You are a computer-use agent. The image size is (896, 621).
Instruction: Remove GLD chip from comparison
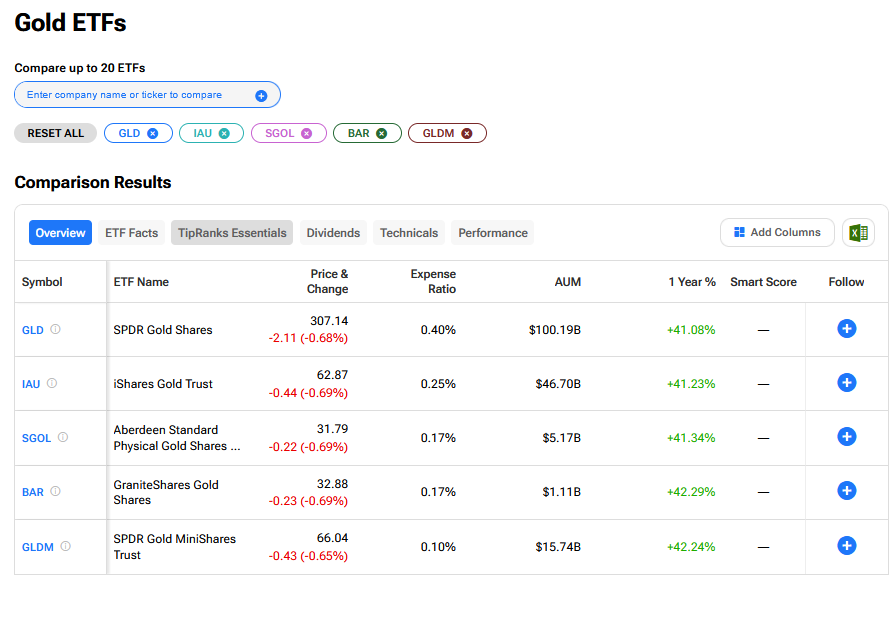click(x=153, y=133)
